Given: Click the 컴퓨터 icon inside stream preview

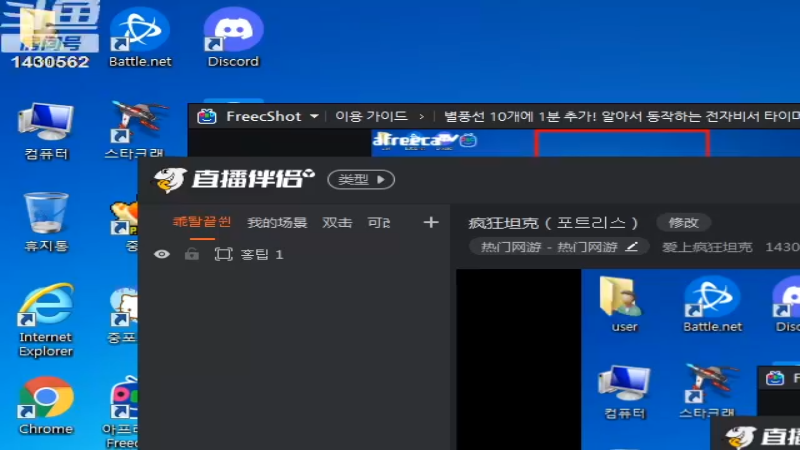Looking at the screenshot, I should pos(624,392).
